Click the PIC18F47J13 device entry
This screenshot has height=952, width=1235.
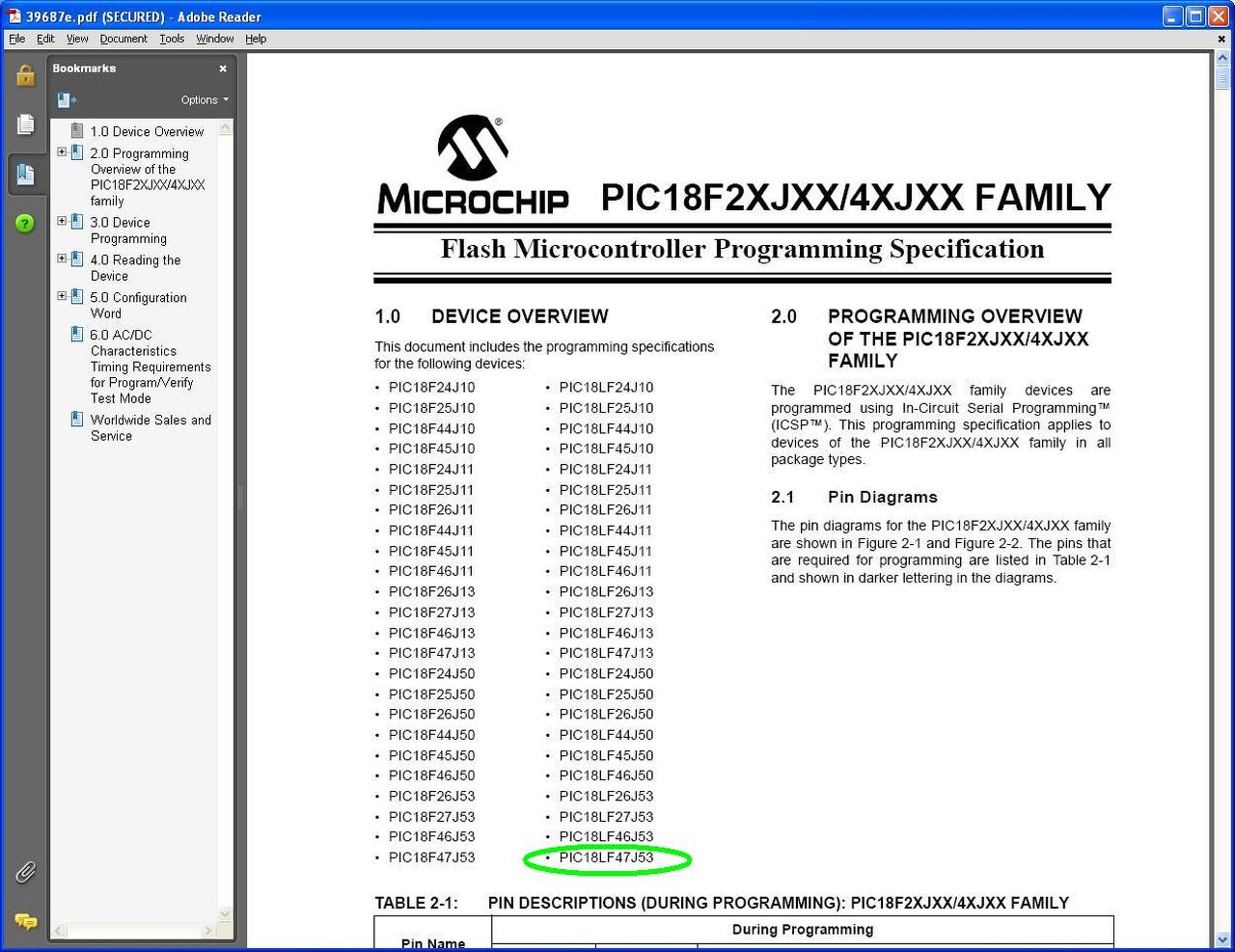pyautogui.click(x=431, y=653)
